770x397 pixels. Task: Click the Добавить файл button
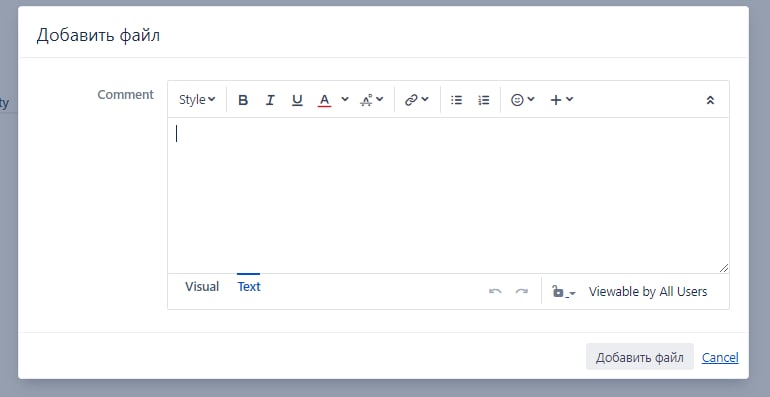(639, 357)
